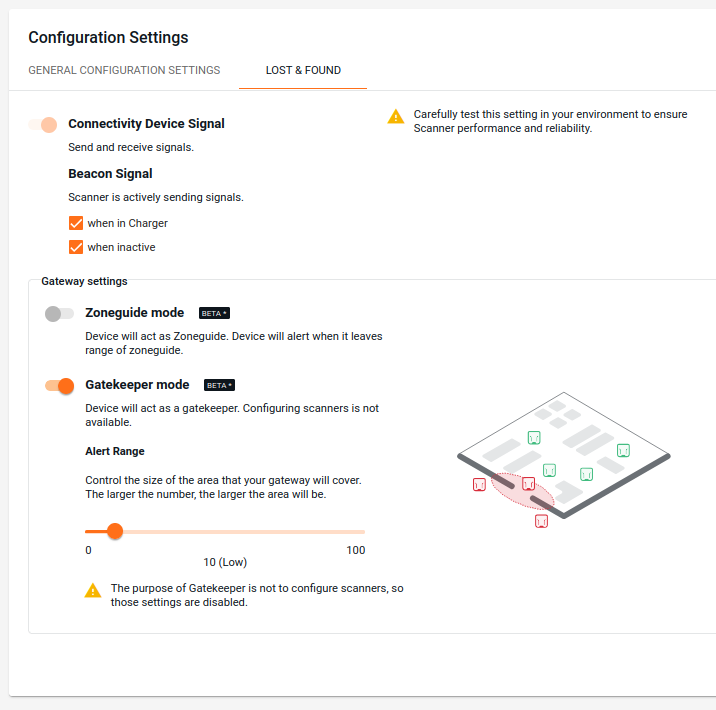Screen dimensions: 716x710
Task: Uncheck the 'when inactive' checkbox
Action: 76,247
